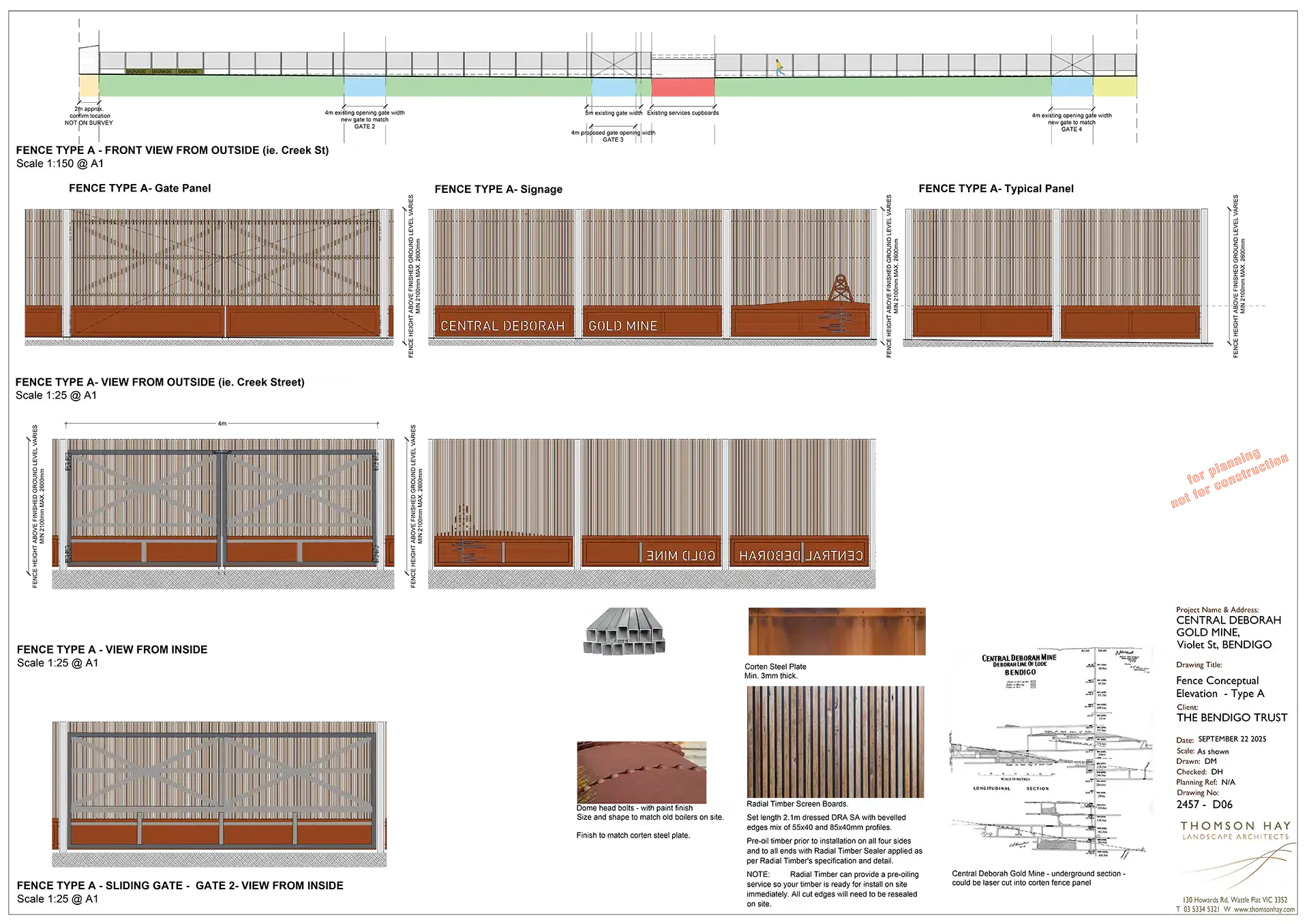Image resolution: width=1309 pixels, height=924 pixels.
Task: Select the steel square tubes photo
Action: (624, 631)
